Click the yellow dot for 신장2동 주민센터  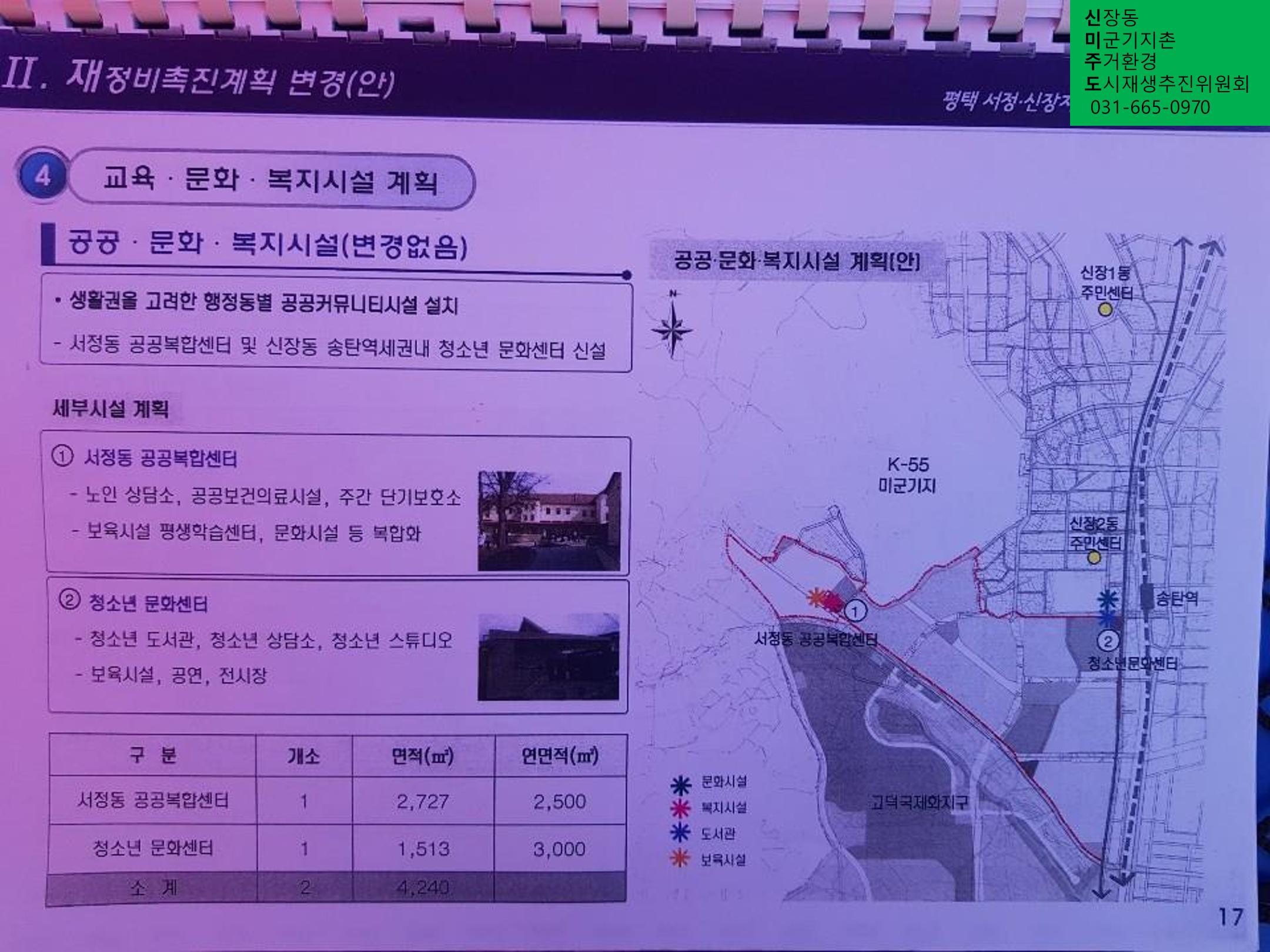coord(1094,557)
